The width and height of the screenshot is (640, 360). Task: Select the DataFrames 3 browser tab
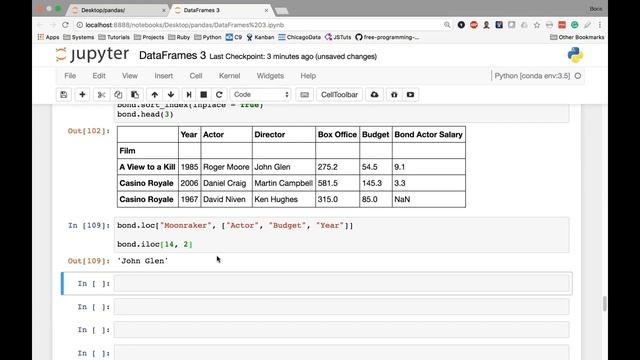coord(220,10)
